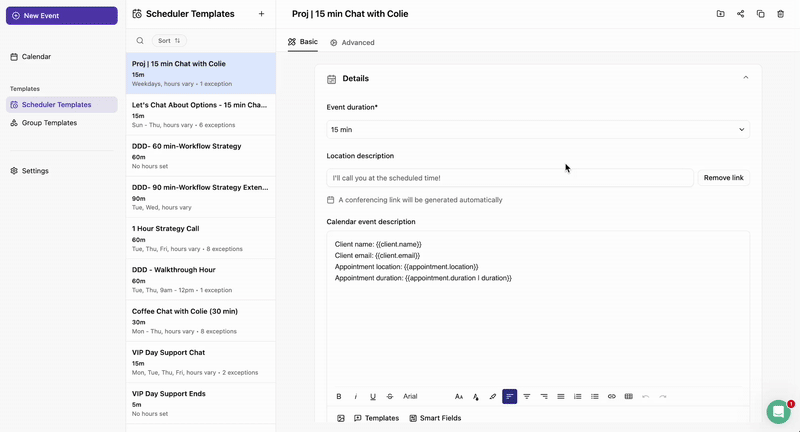Toggle underline formatting in the editor
800x432 pixels.
[x=373, y=397]
